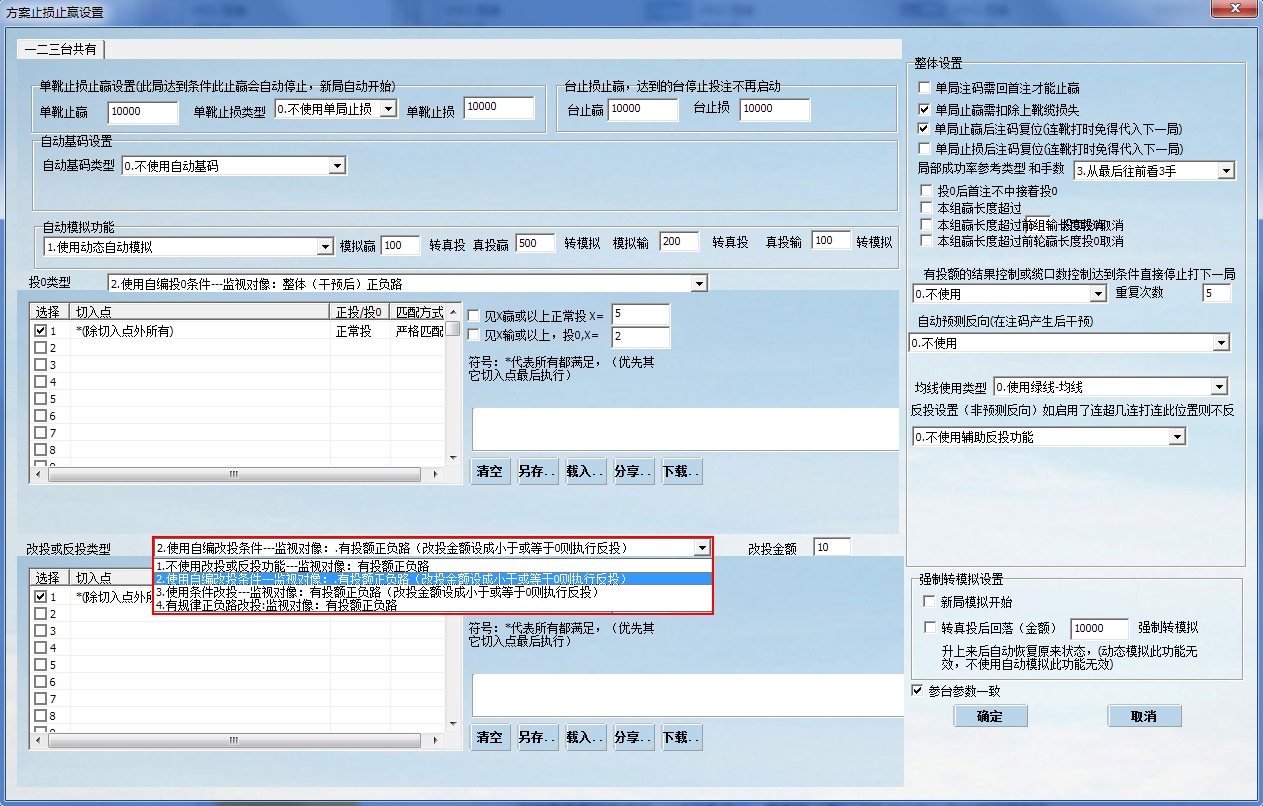Click the 取消 button
The width and height of the screenshot is (1263, 806).
point(1143,715)
